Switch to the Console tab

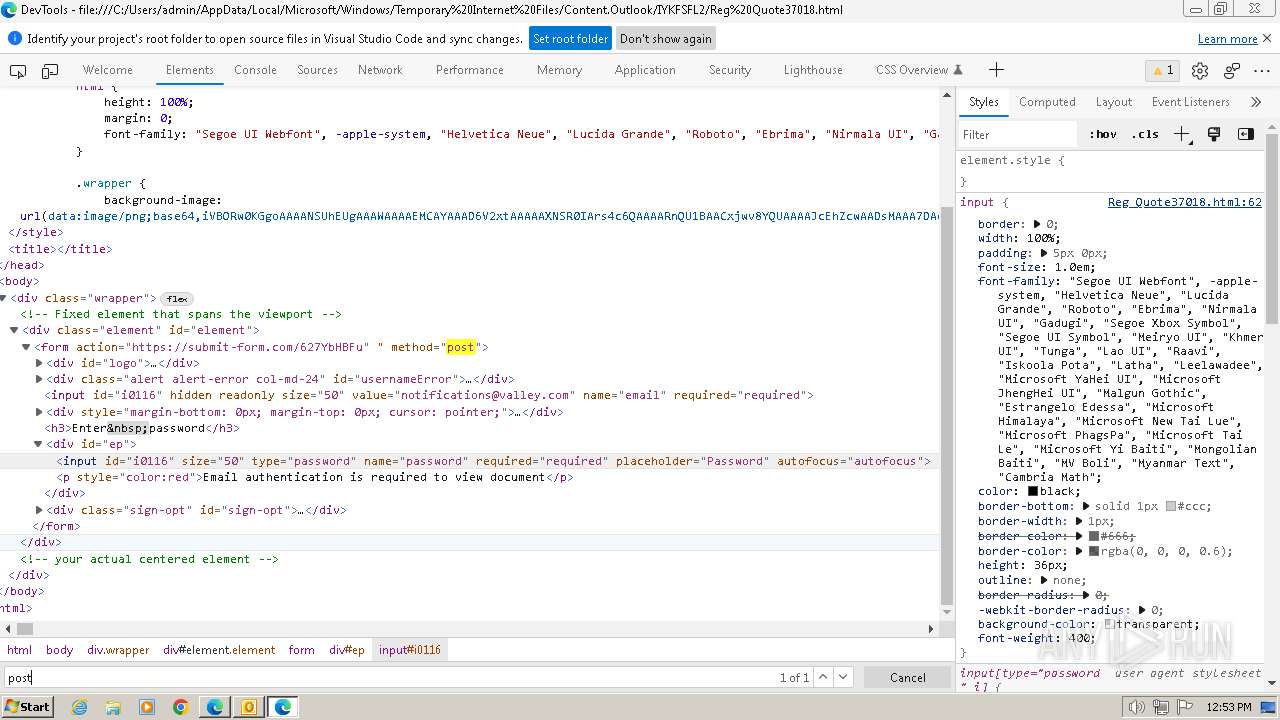(x=255, y=70)
